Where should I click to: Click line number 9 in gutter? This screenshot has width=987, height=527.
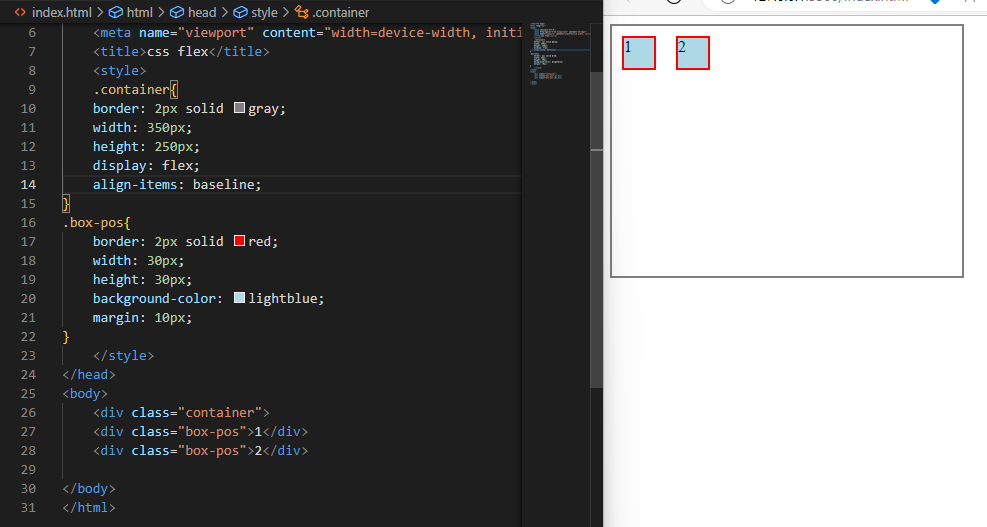pos(32,89)
